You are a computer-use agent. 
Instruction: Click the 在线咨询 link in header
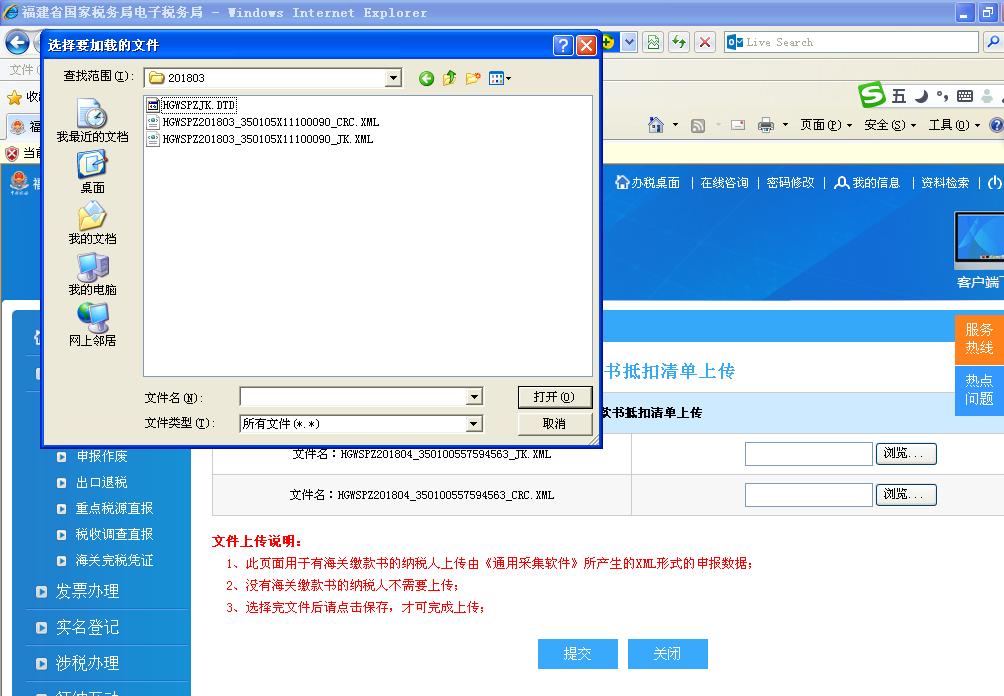(724, 183)
